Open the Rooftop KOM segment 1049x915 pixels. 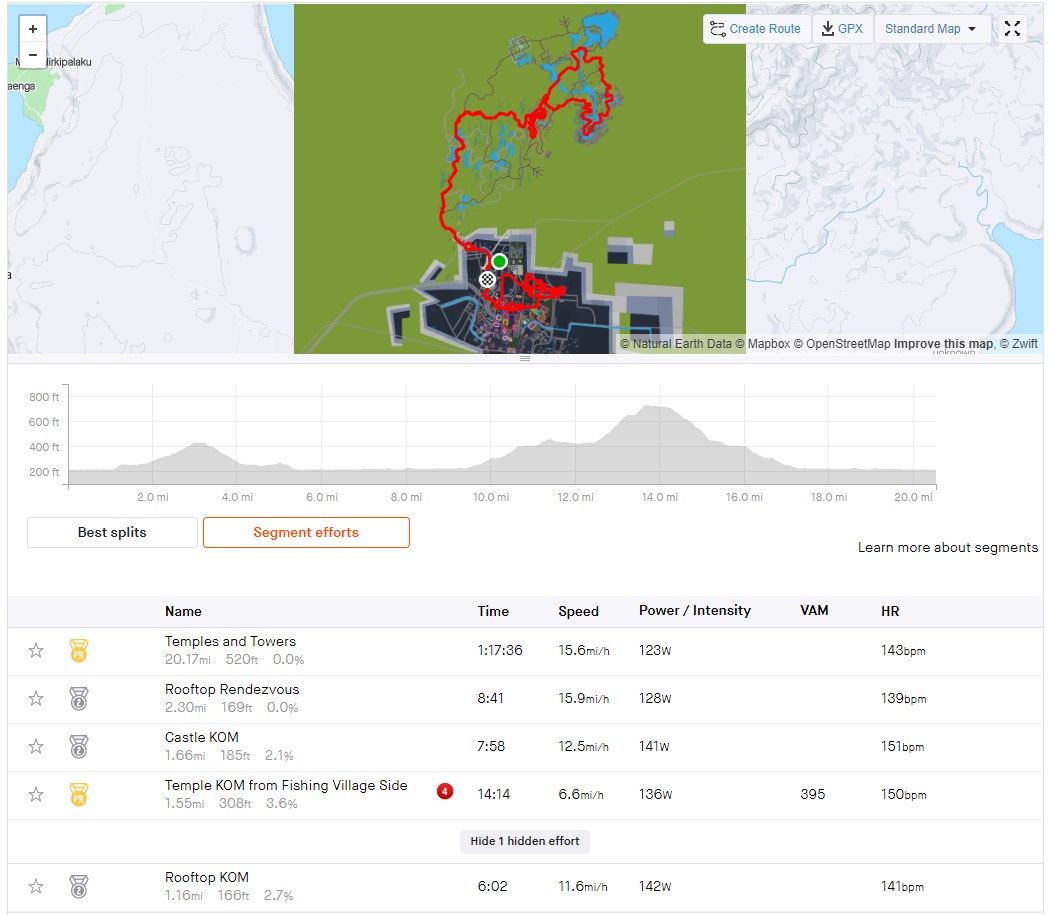click(x=207, y=877)
